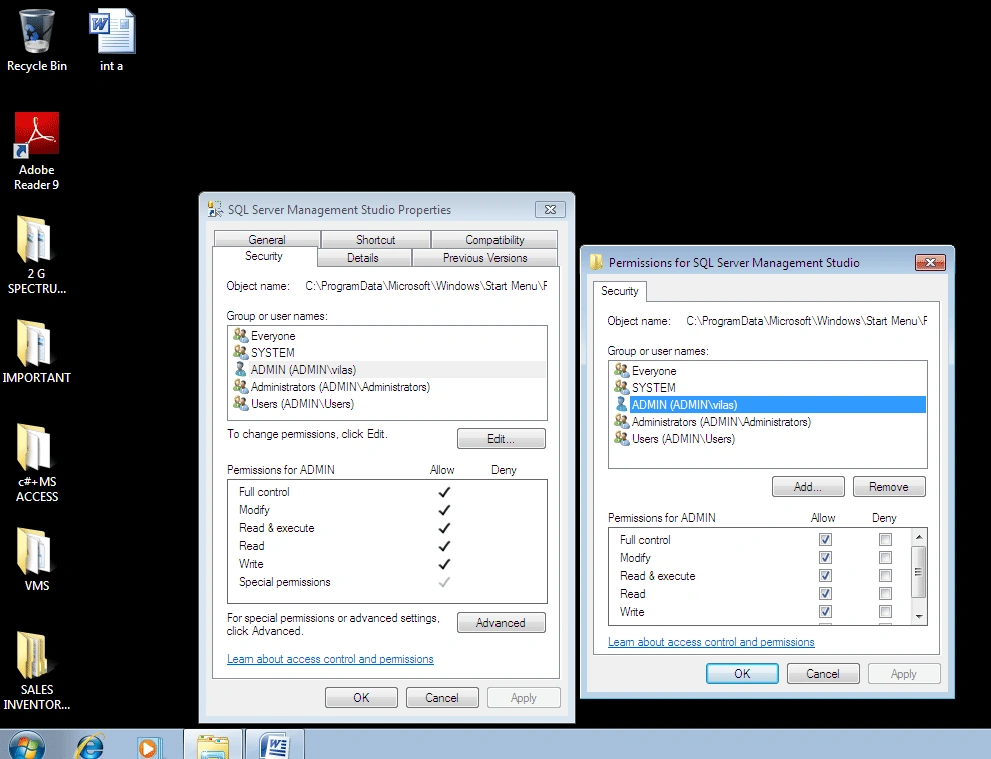This screenshot has width=991, height=759.
Task: Click Users group icon in Properties window
Action: (240, 403)
